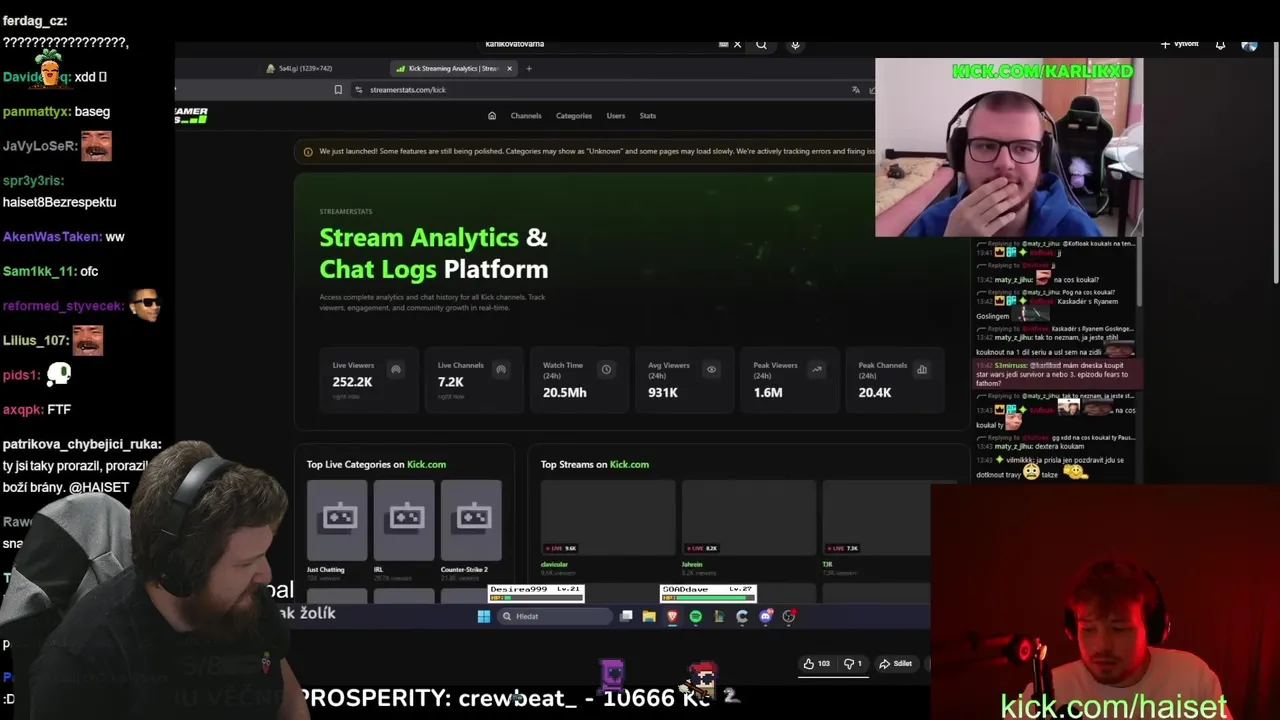Open the IRL category thumbnail
Viewport: 1280px width, 720px height.
click(404, 520)
